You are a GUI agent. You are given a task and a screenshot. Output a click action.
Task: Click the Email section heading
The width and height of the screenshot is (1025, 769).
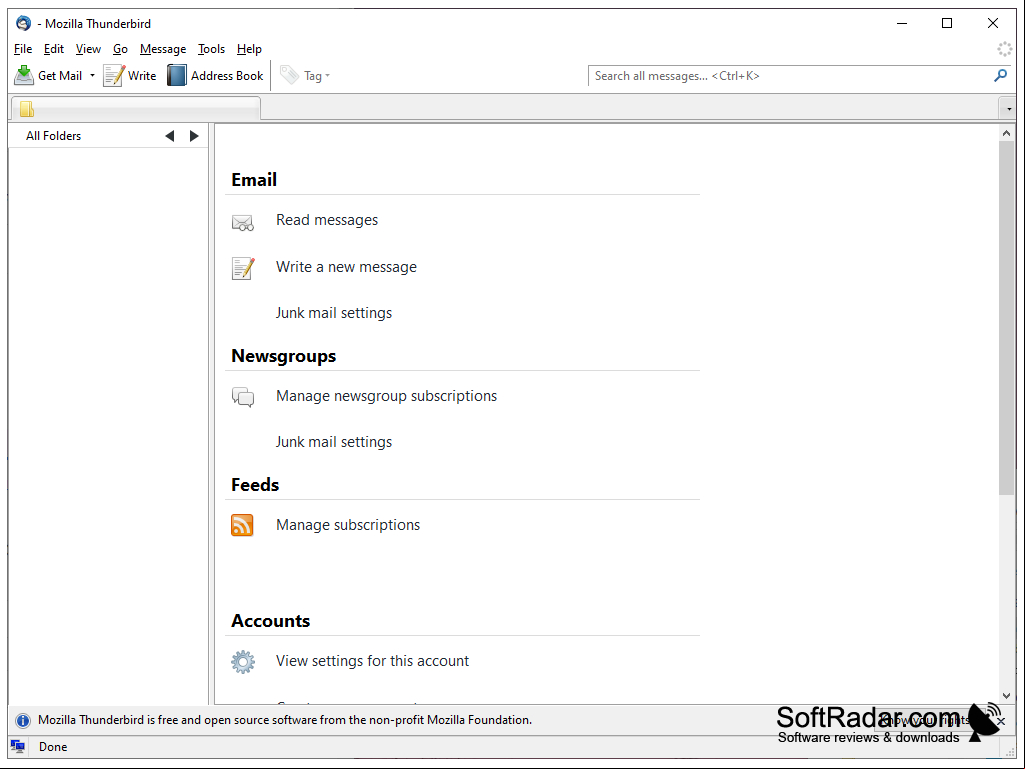(254, 180)
